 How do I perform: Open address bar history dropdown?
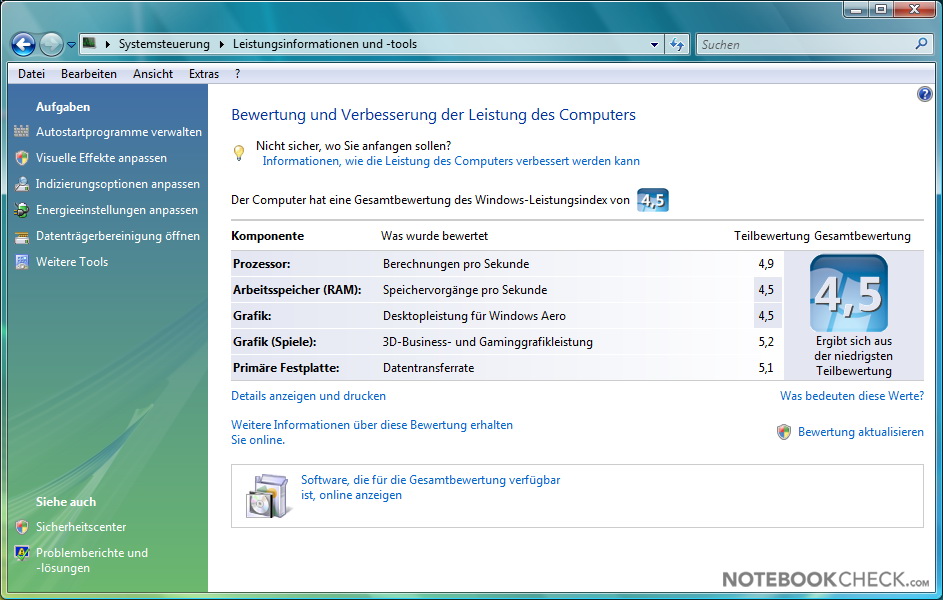(654, 44)
